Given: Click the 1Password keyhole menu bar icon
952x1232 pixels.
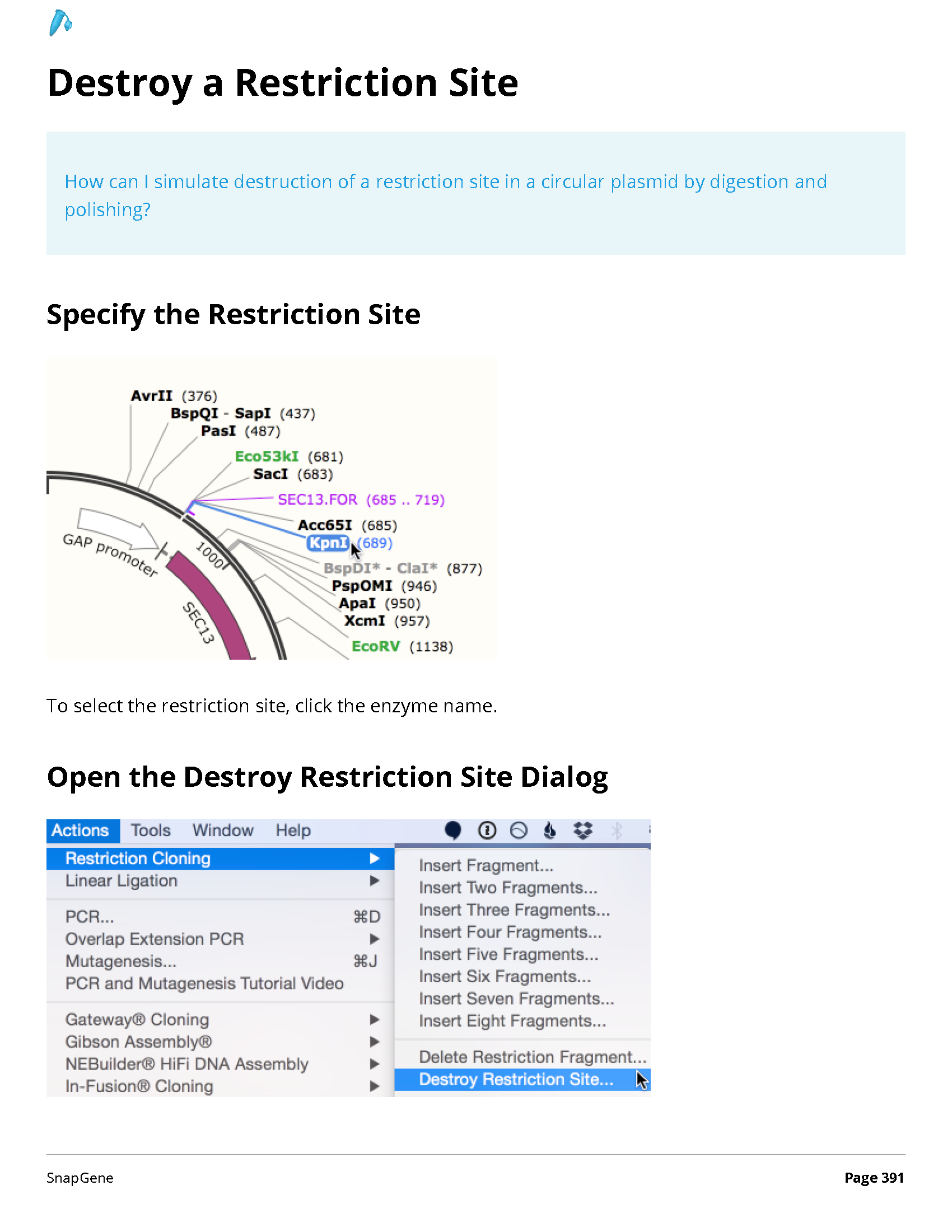Looking at the screenshot, I should (487, 830).
